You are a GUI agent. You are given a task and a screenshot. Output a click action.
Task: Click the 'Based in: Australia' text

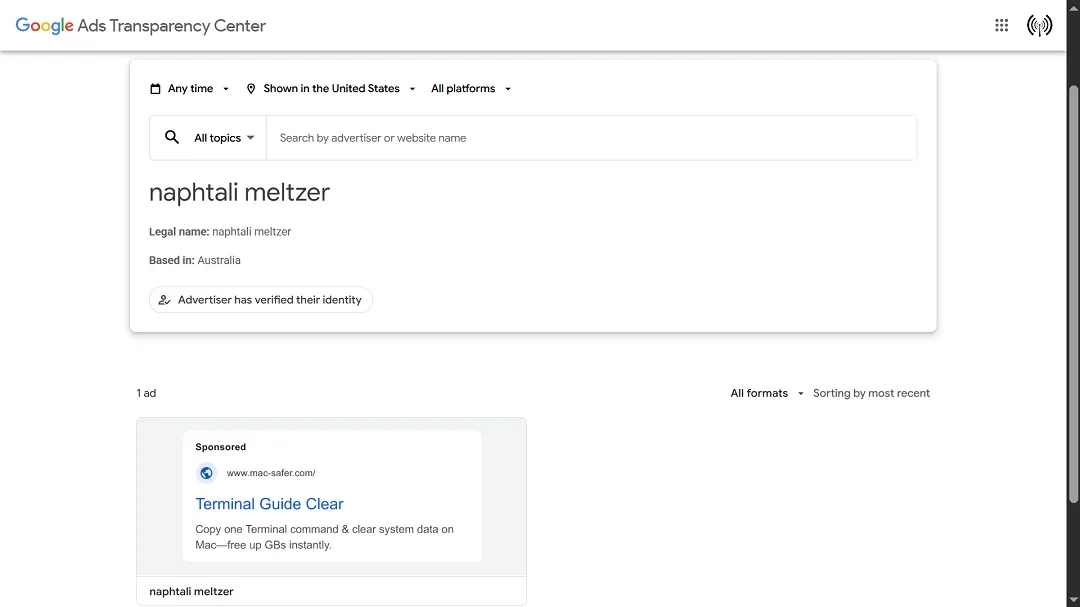coord(195,260)
